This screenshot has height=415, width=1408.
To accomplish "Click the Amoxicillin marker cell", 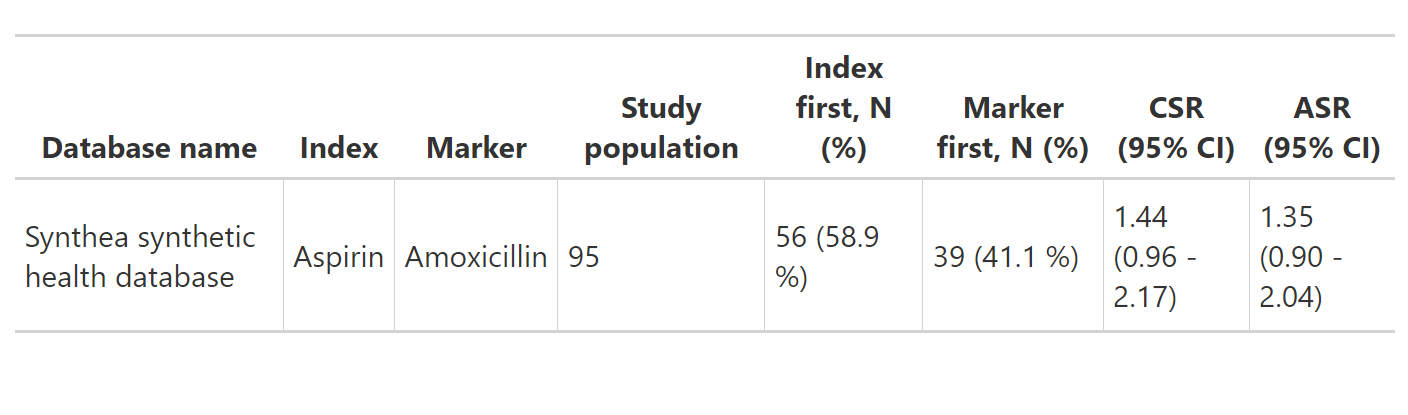I will (476, 257).
